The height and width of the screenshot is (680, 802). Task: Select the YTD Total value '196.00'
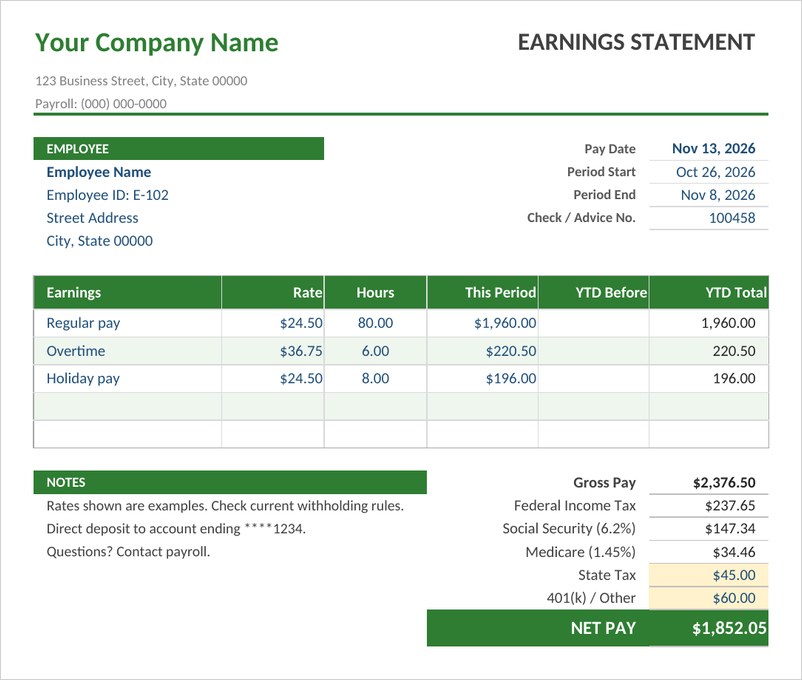[734, 379]
